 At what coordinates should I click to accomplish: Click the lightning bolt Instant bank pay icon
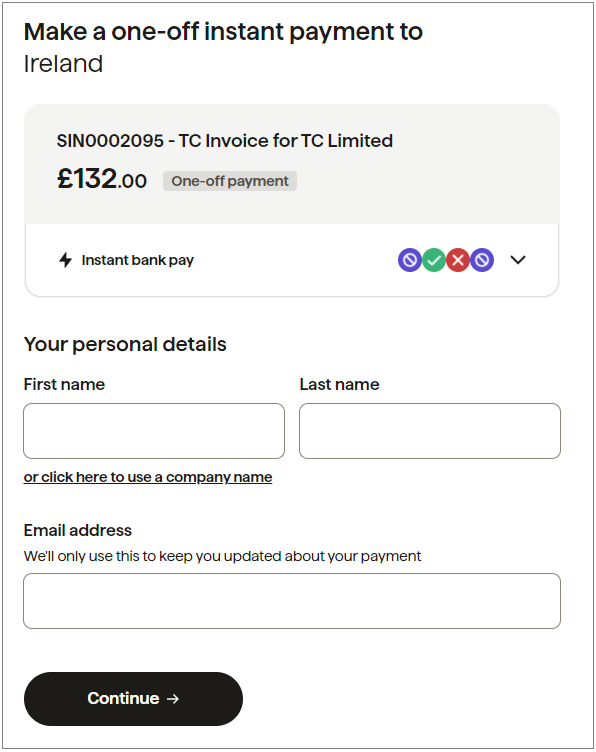click(x=65, y=260)
